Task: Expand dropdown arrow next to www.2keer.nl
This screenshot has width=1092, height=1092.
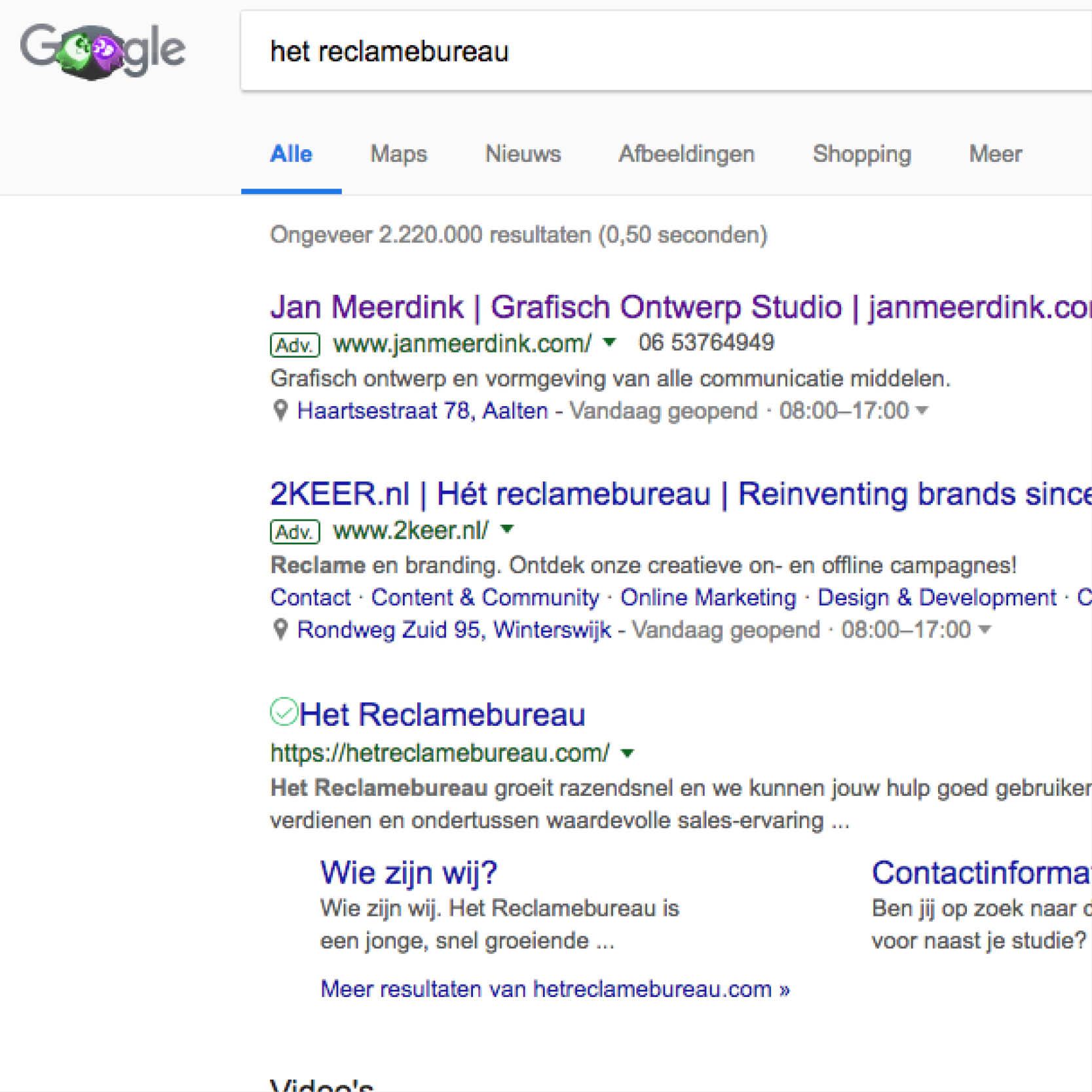Action: 507,529
